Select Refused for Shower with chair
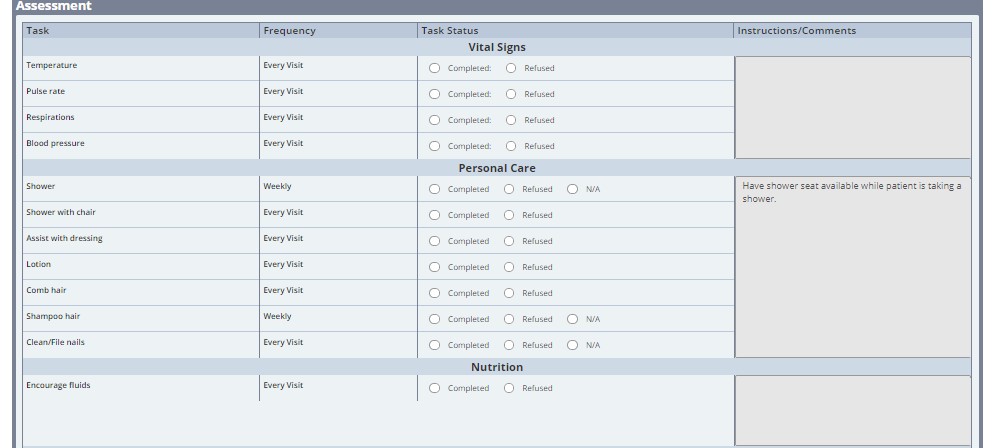This screenshot has height=448, width=998. pyautogui.click(x=509, y=215)
